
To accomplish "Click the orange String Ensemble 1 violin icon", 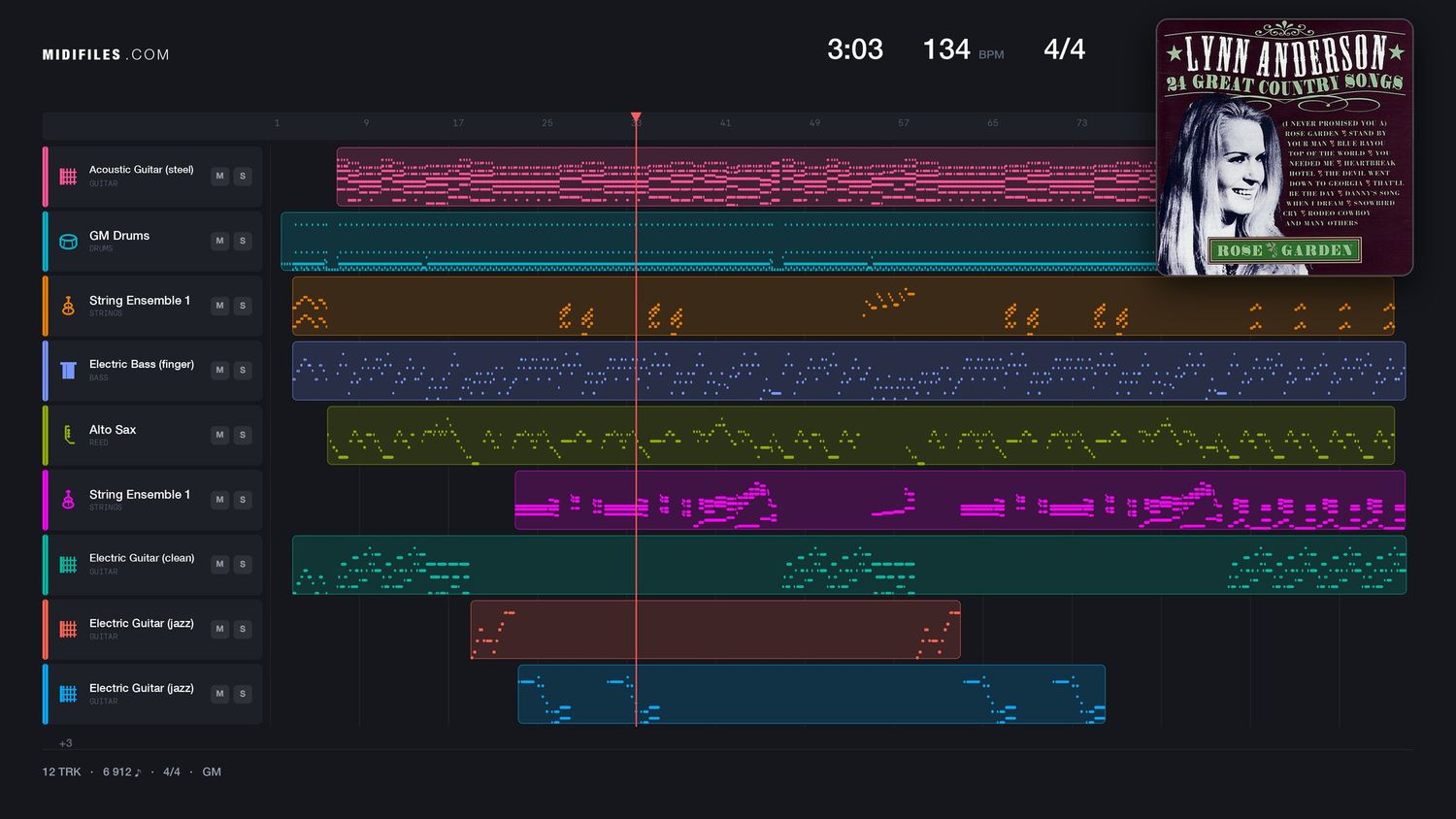I will [68, 306].
